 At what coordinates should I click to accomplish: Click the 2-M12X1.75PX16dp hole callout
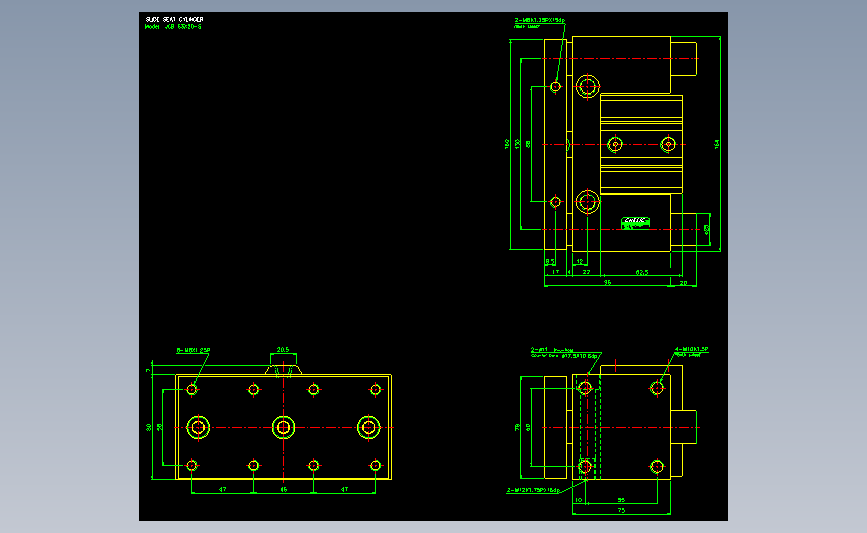[x=534, y=490]
